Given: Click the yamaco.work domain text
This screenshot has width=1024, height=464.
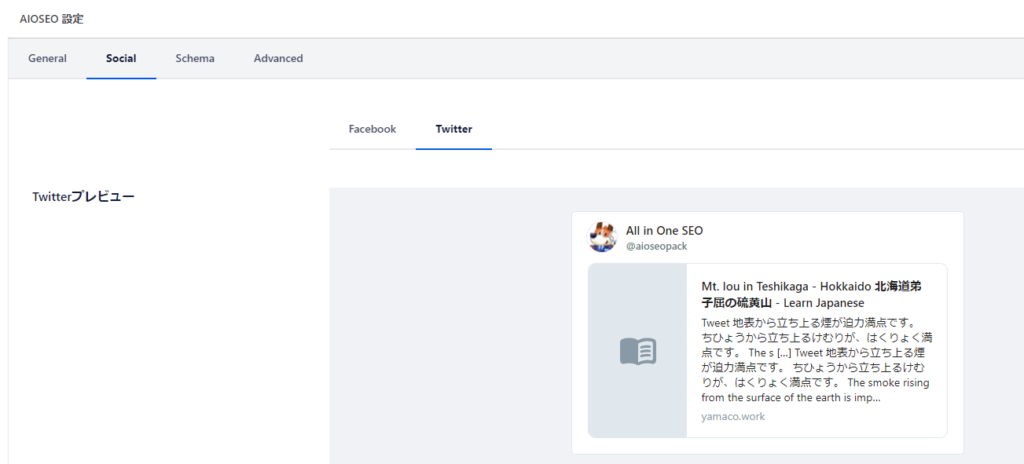Looking at the screenshot, I should (x=733, y=416).
